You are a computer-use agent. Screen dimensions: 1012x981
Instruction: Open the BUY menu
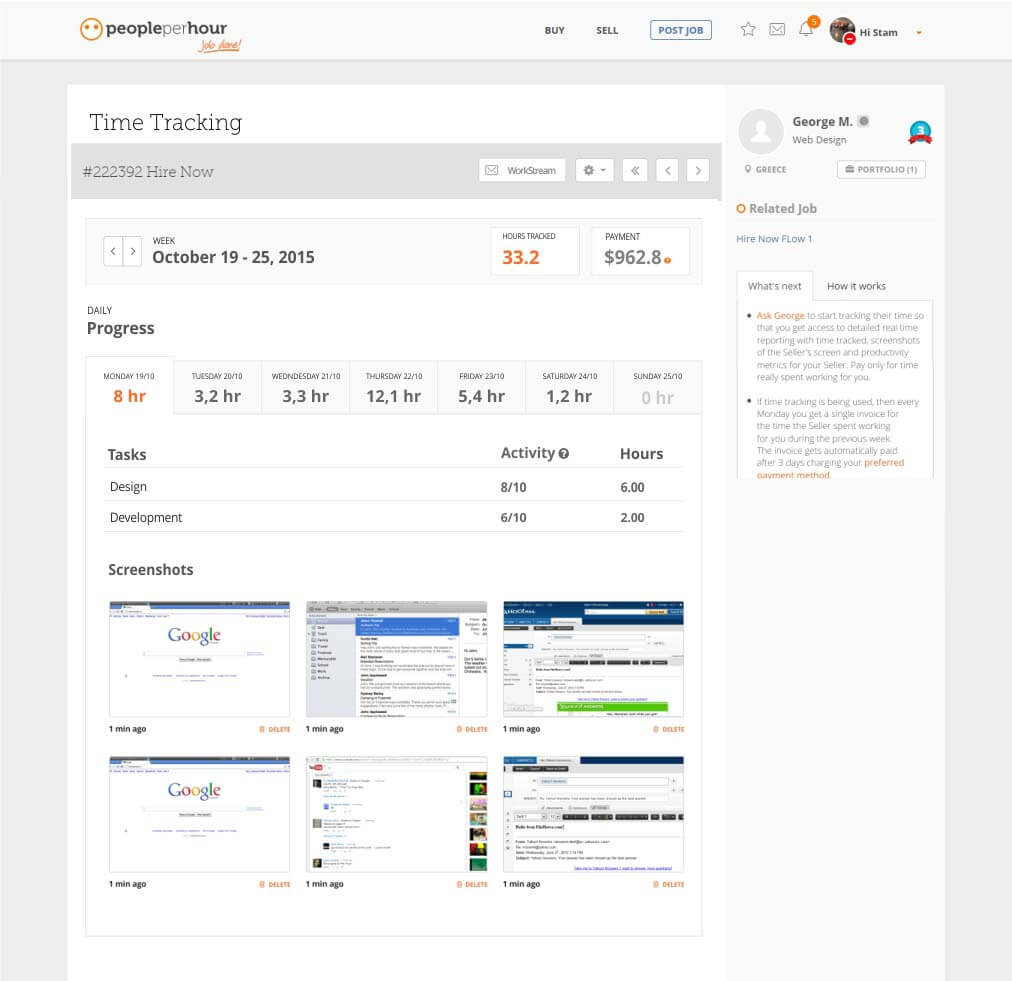click(x=554, y=31)
